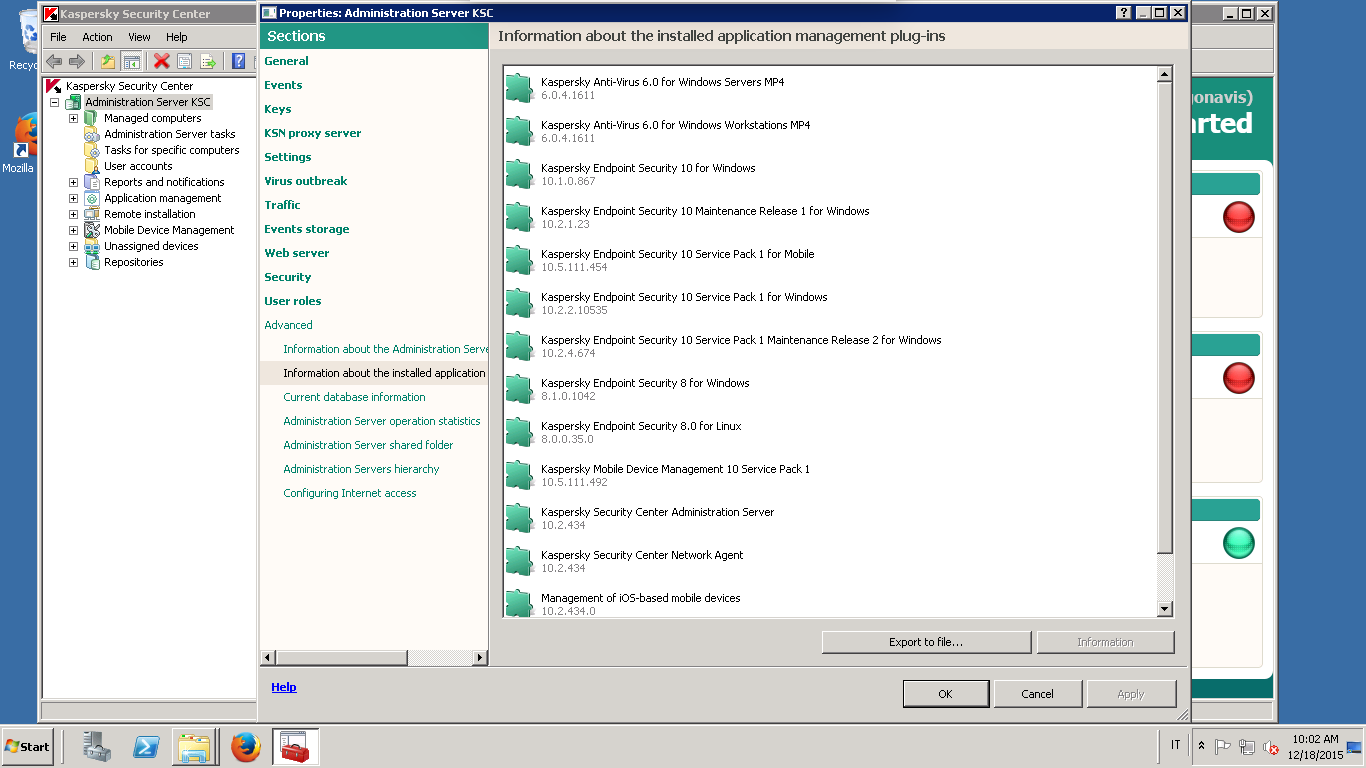The image size is (1366, 768).
Task: Open Windows PowerShell from the taskbar
Action: (x=146, y=746)
